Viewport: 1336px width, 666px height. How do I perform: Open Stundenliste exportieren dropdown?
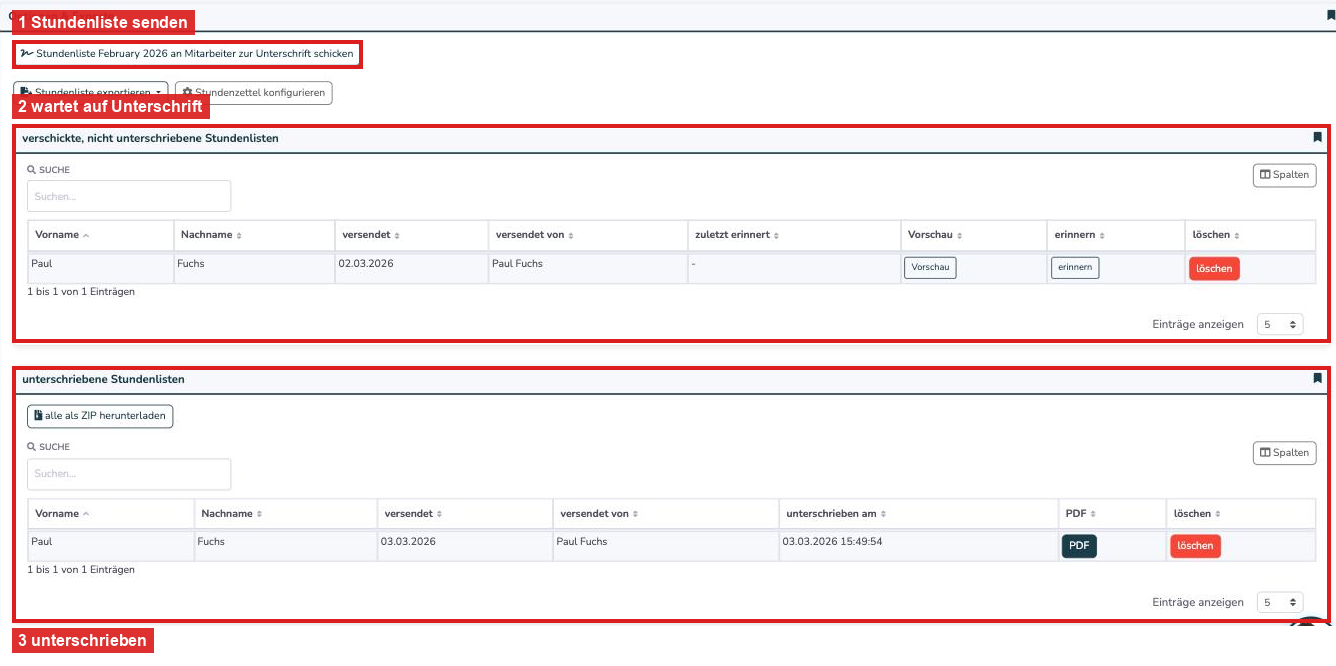point(91,92)
